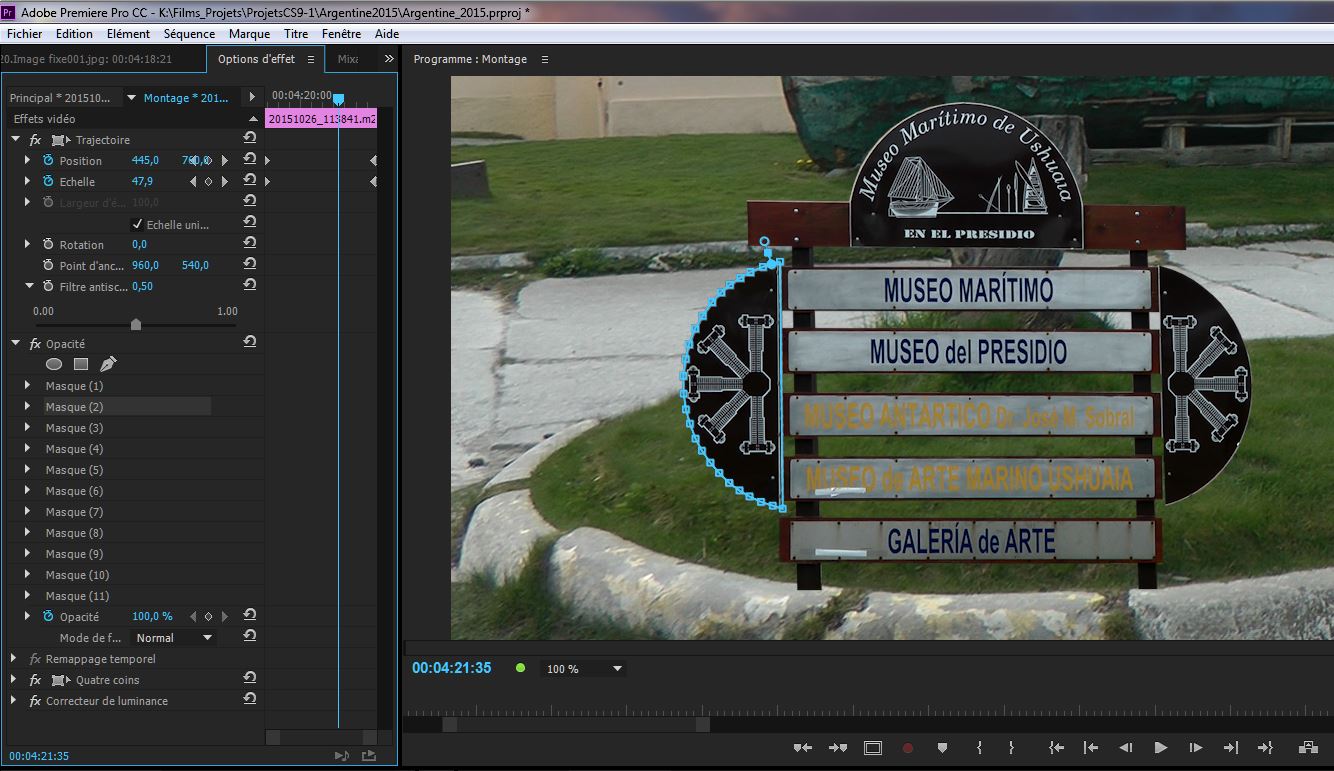Open the Marque menu
This screenshot has width=1334, height=771.
point(249,33)
